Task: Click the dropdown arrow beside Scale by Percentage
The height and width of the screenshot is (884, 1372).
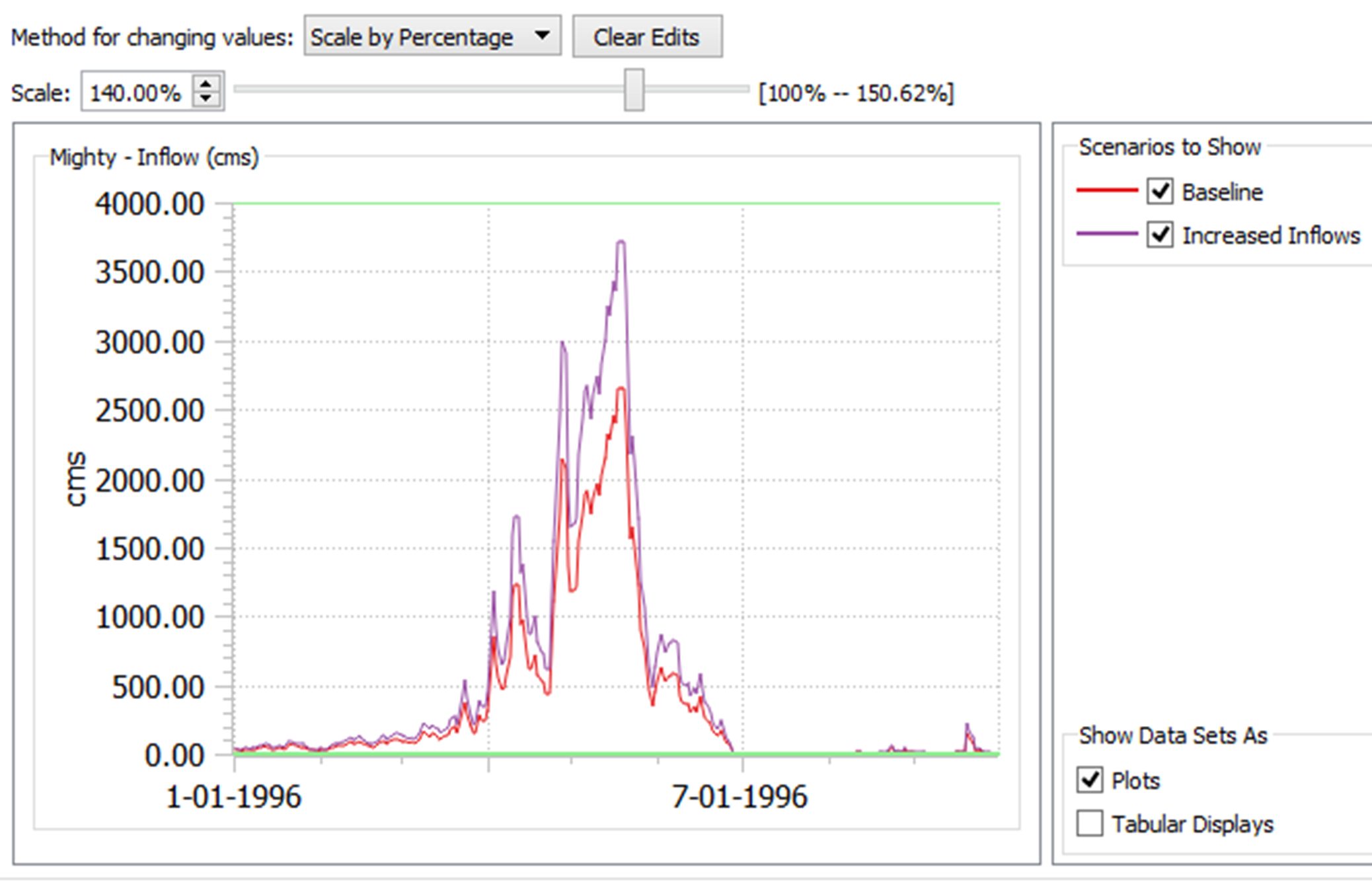Action: point(542,36)
